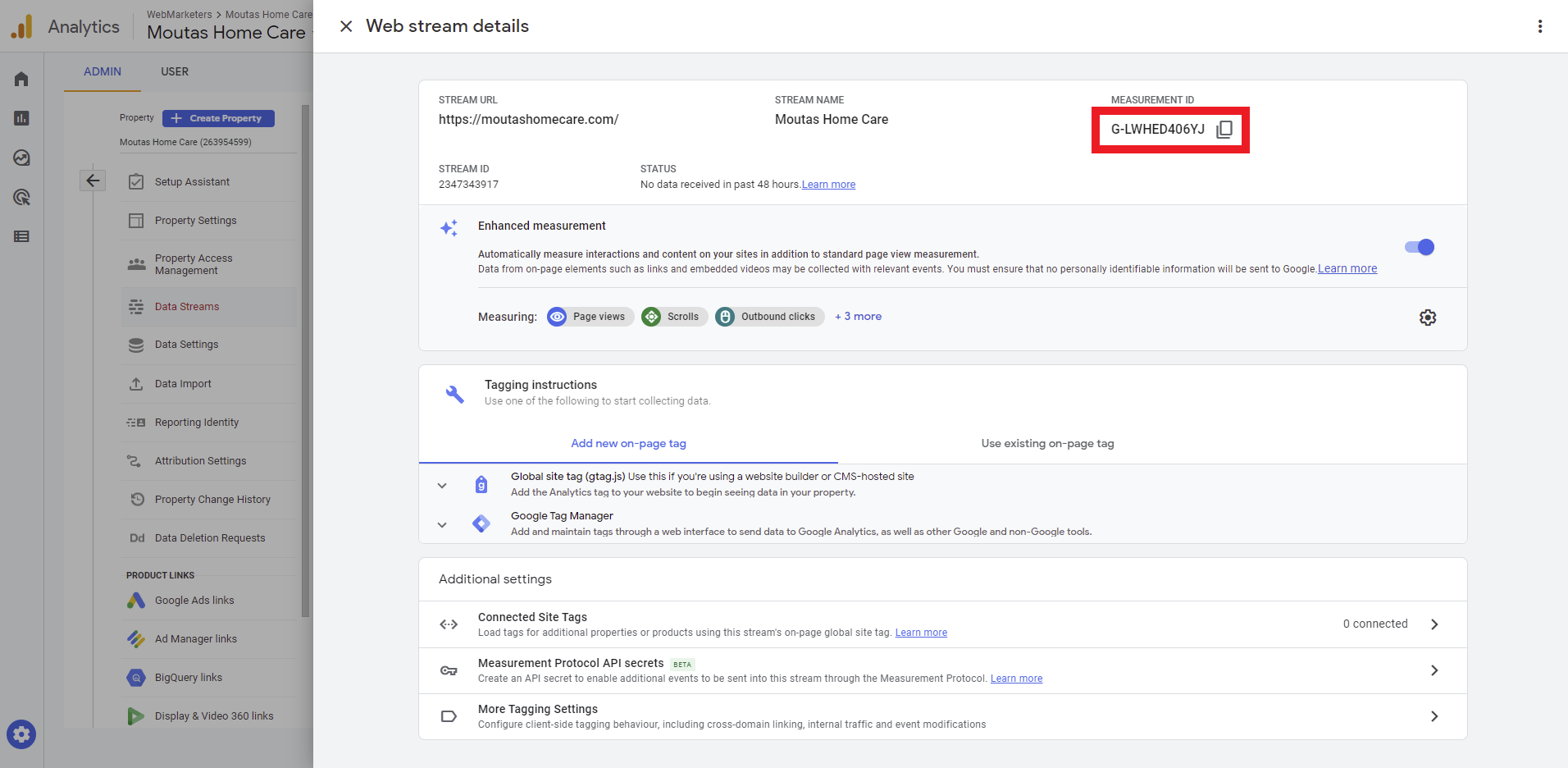The height and width of the screenshot is (768, 1568).
Task: Open Learn more link under Status
Action: 828,185
